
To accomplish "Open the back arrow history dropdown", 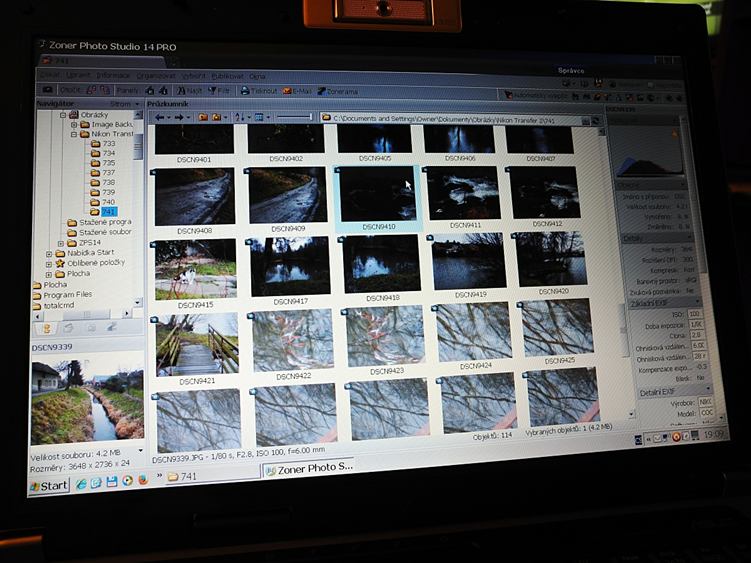I will click(169, 117).
